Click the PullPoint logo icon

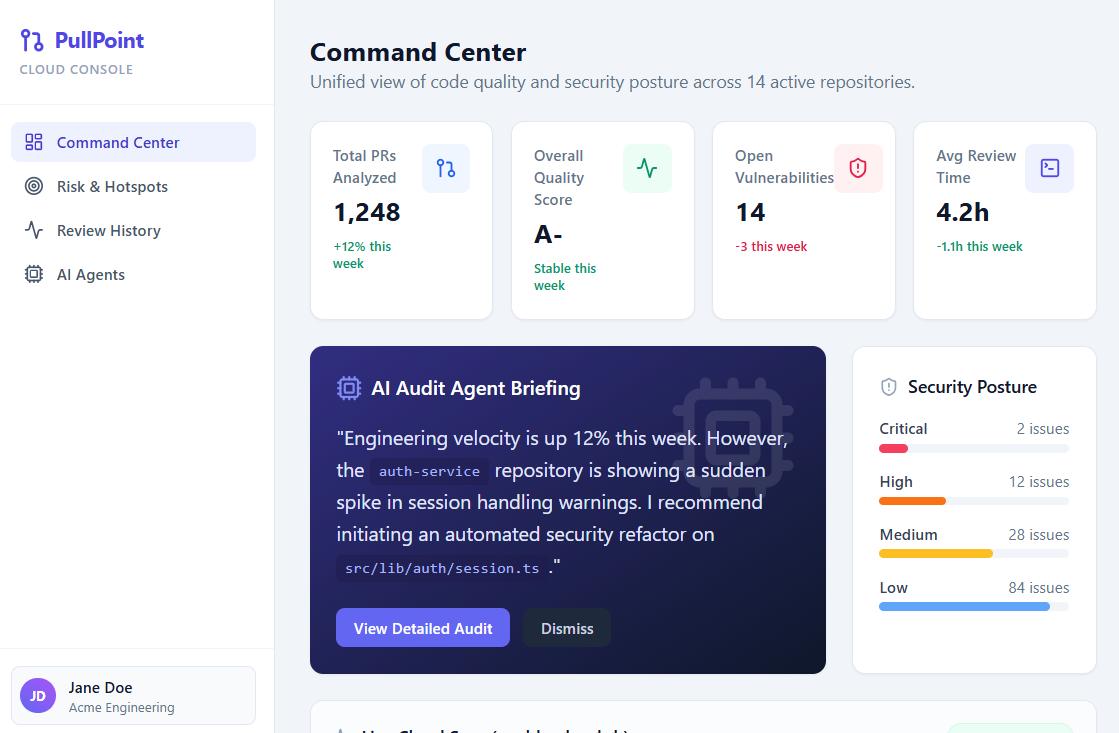pos(33,39)
